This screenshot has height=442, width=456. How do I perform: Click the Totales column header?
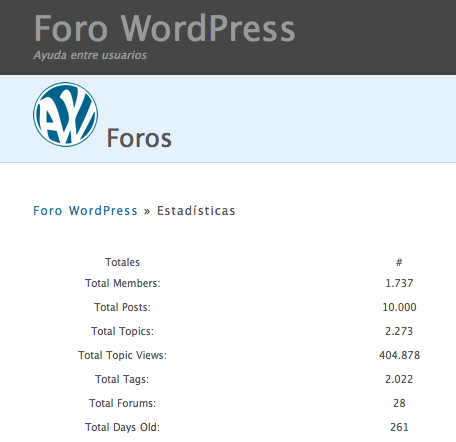(122, 262)
